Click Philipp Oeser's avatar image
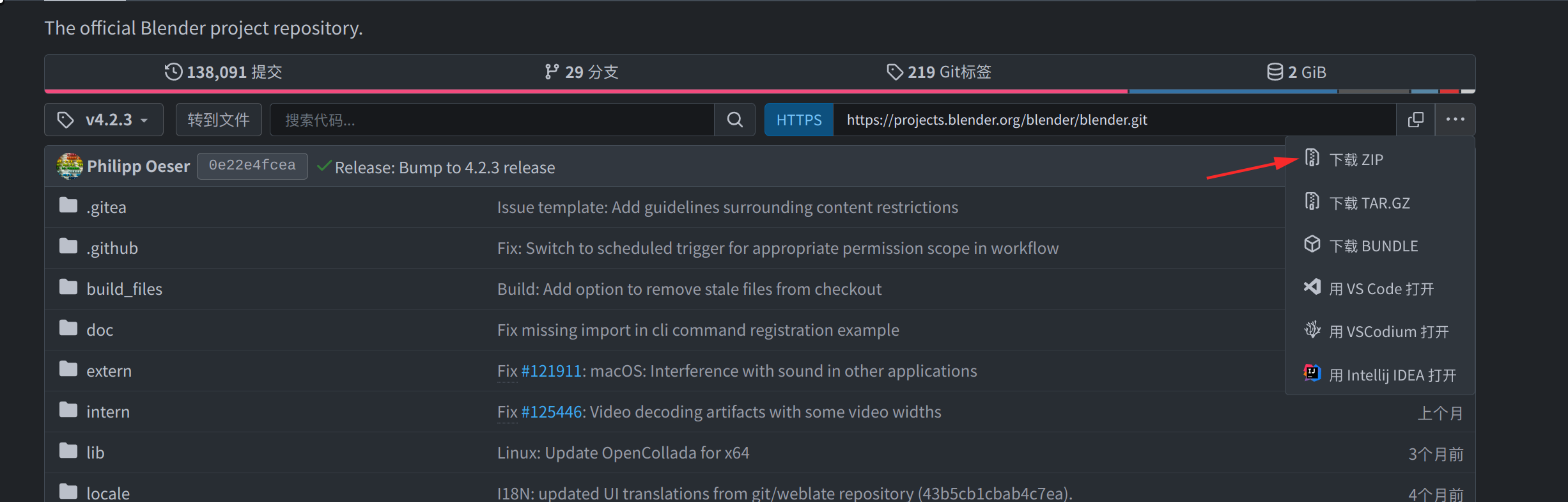The height and width of the screenshot is (502, 1568). point(70,166)
